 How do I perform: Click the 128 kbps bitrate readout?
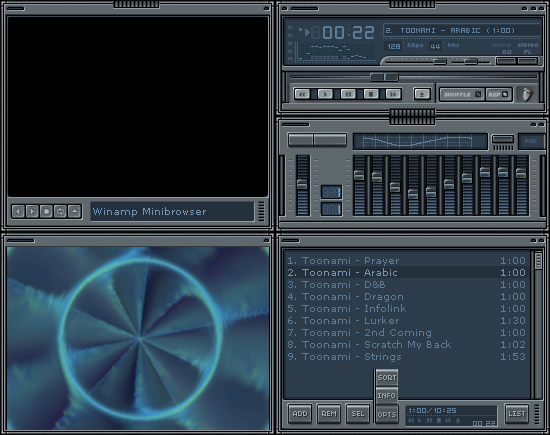394,46
